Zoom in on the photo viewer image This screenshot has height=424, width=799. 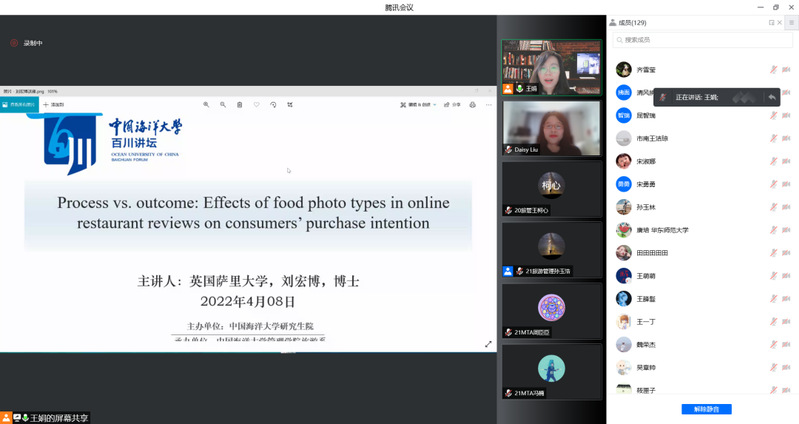[206, 104]
